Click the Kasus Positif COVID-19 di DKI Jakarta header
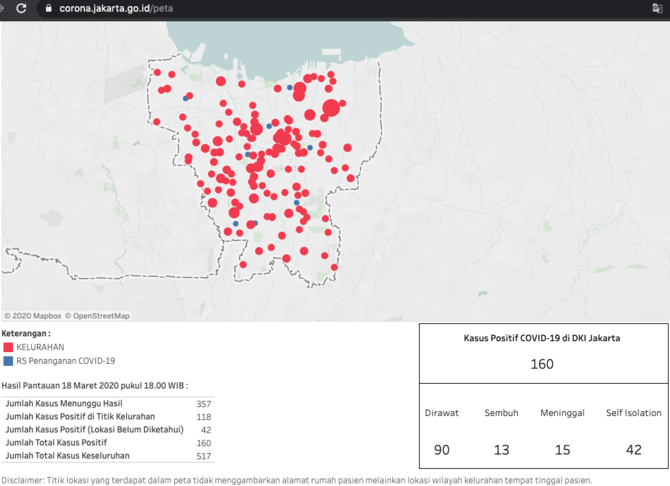The width and height of the screenshot is (670, 486). coord(541,338)
